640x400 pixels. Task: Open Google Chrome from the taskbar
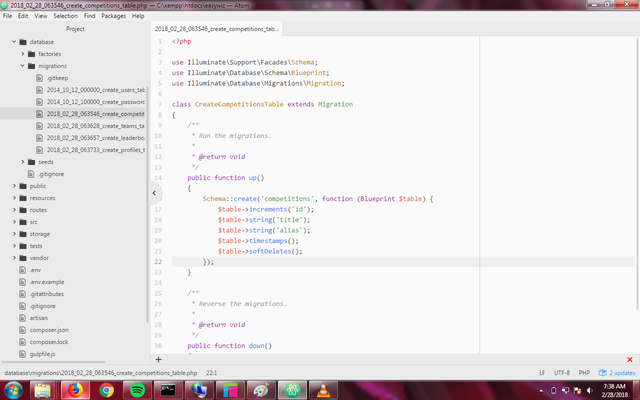coord(107,390)
